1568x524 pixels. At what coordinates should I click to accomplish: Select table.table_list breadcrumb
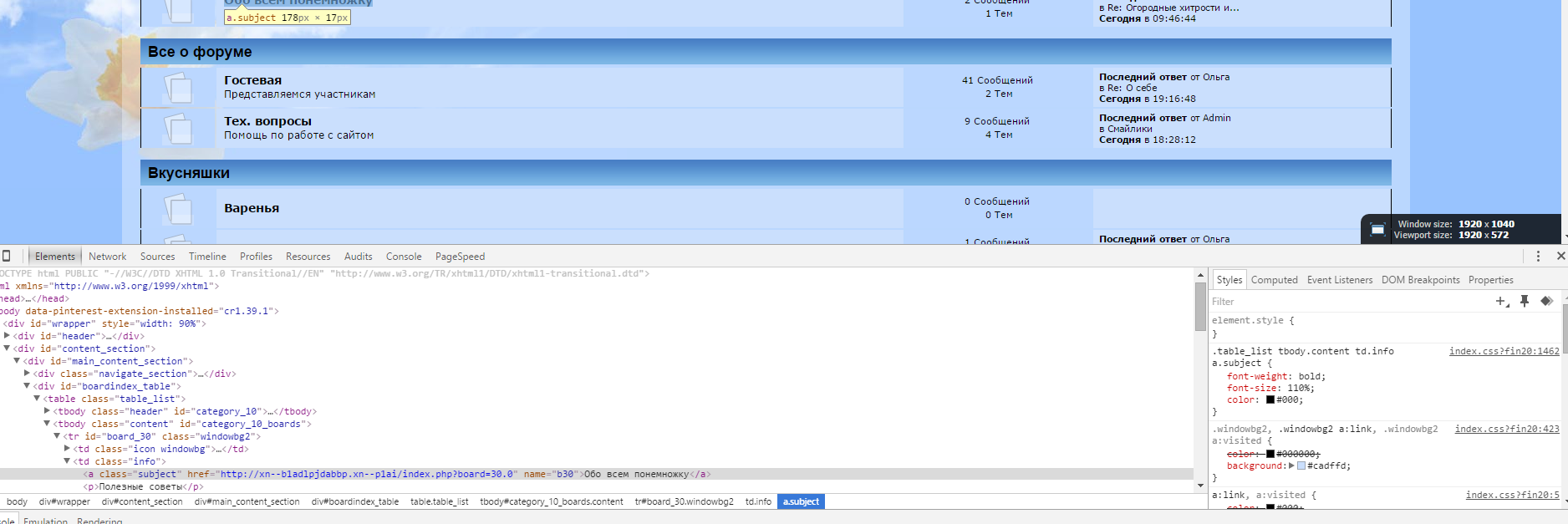pos(440,501)
